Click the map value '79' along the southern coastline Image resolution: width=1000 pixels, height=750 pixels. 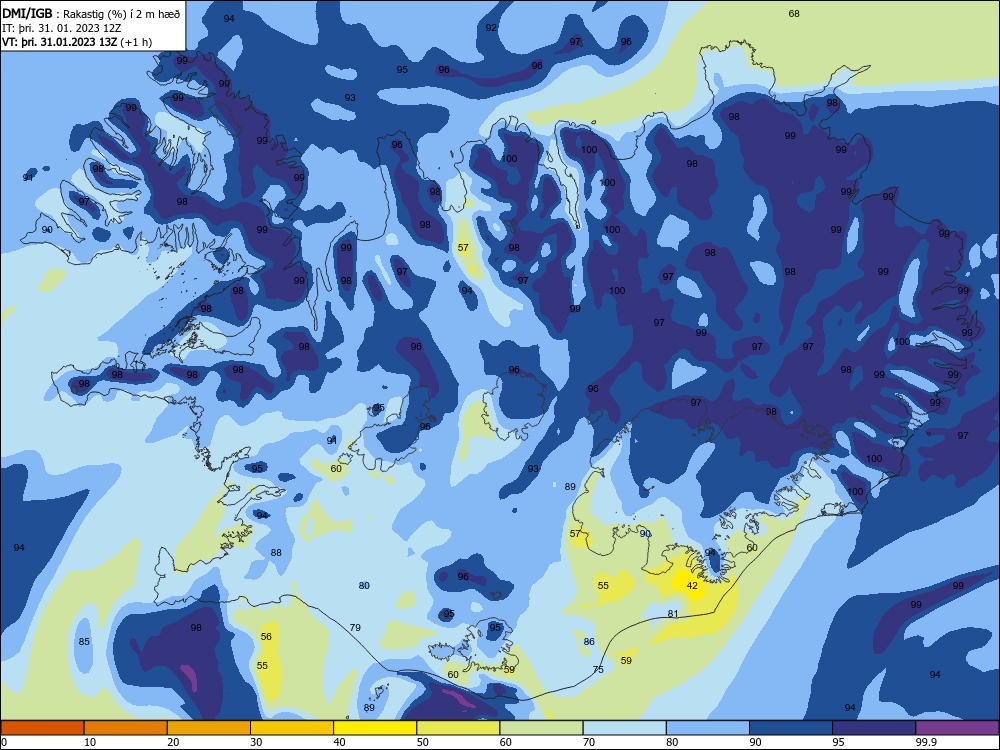[x=355, y=628]
